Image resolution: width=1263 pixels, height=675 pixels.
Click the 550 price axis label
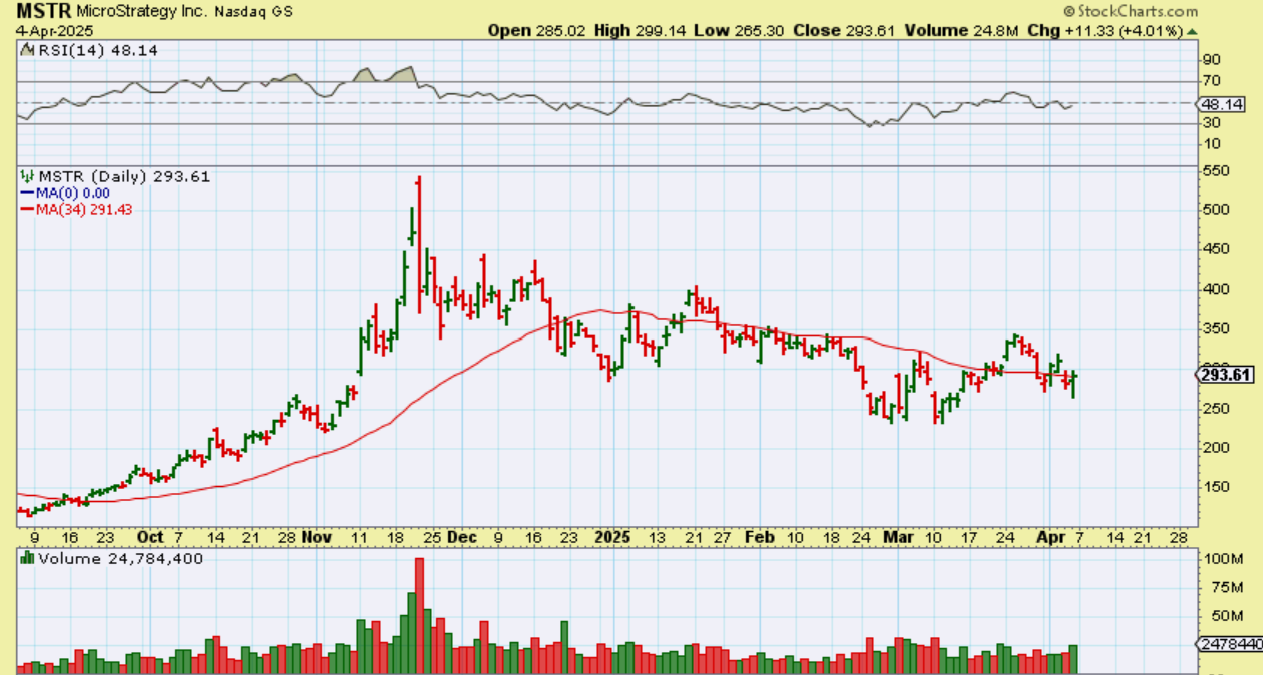[1216, 171]
